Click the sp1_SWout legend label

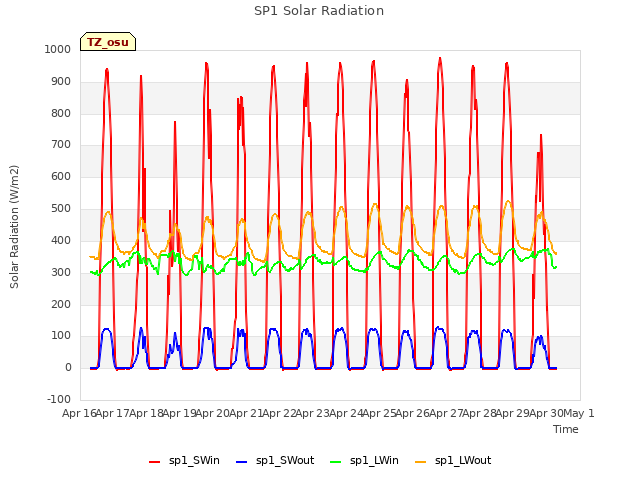coord(285,461)
